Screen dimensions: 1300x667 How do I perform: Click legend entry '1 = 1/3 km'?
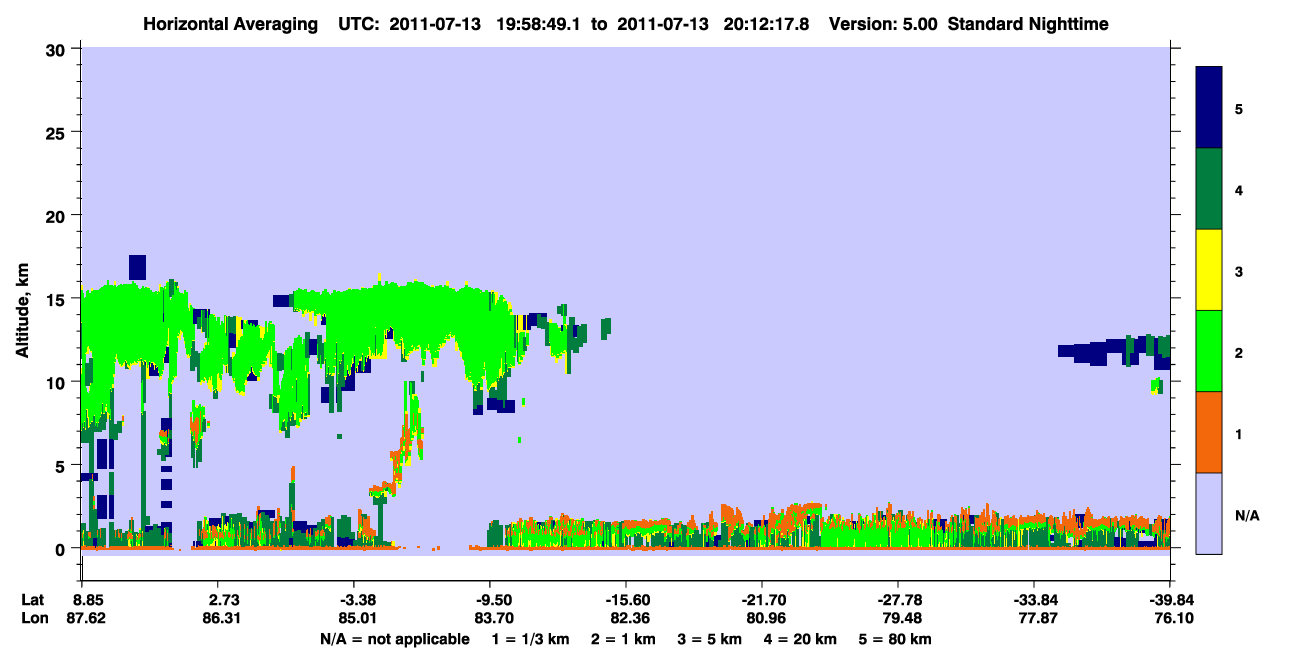(x=529, y=639)
